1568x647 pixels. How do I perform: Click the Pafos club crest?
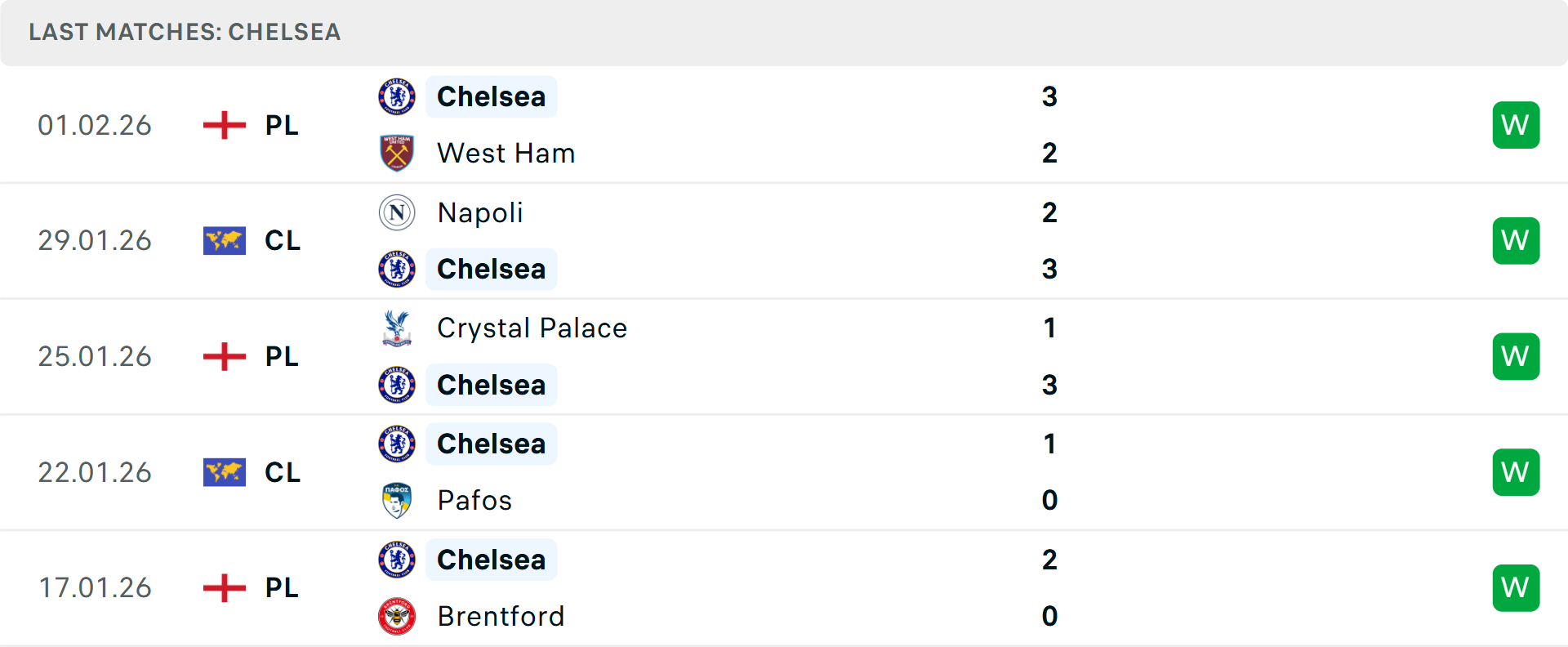[397, 500]
